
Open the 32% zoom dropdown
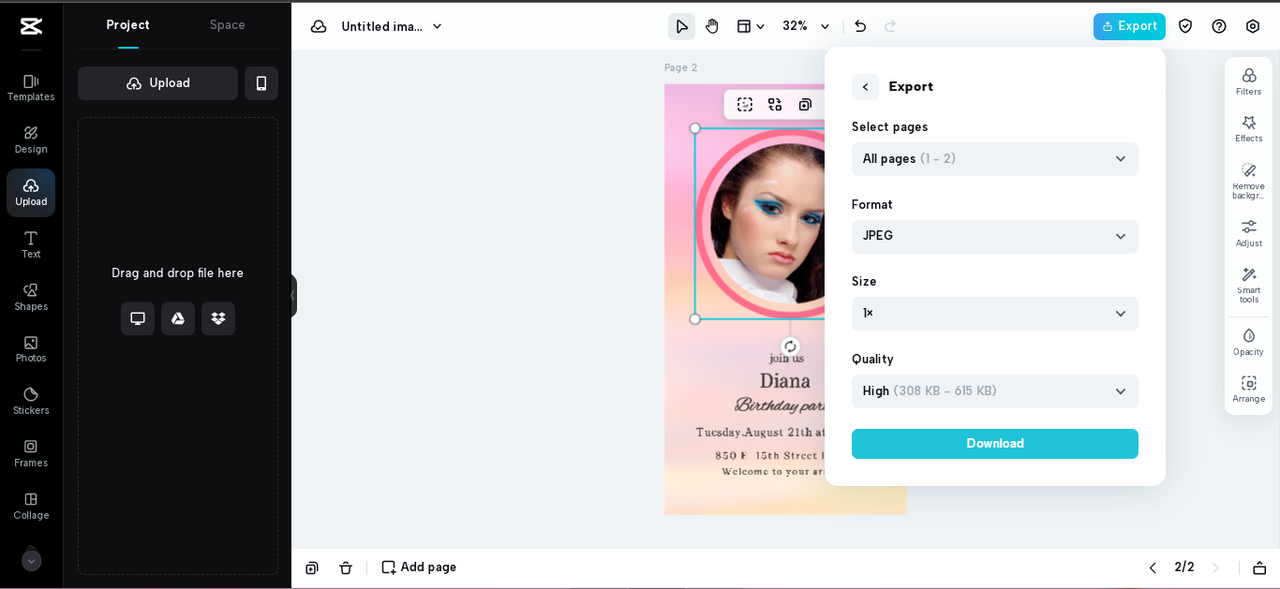tap(806, 26)
